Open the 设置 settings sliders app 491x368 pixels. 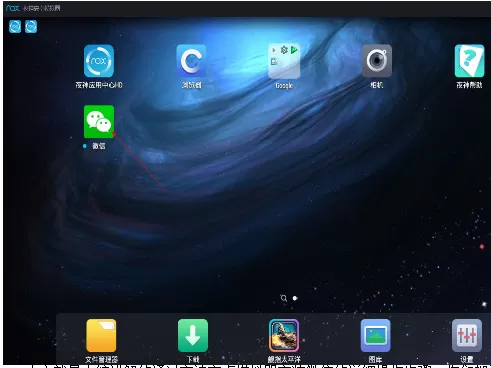coord(467,335)
